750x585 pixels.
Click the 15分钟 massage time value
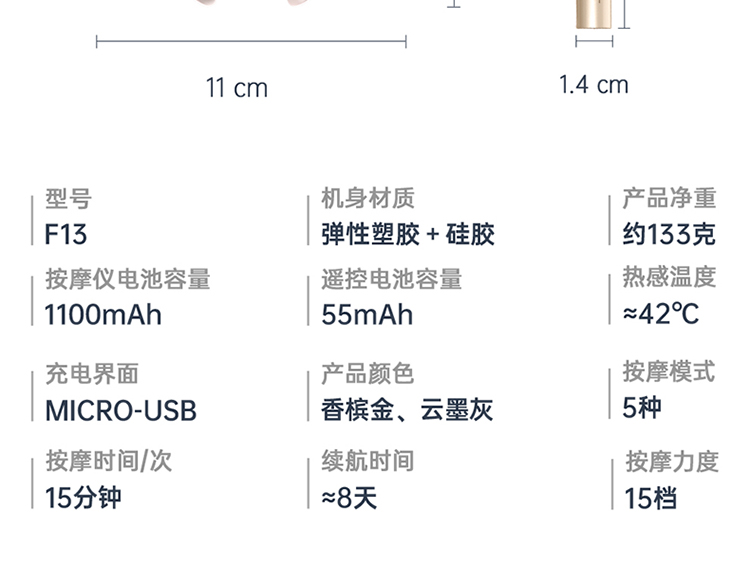point(83,497)
